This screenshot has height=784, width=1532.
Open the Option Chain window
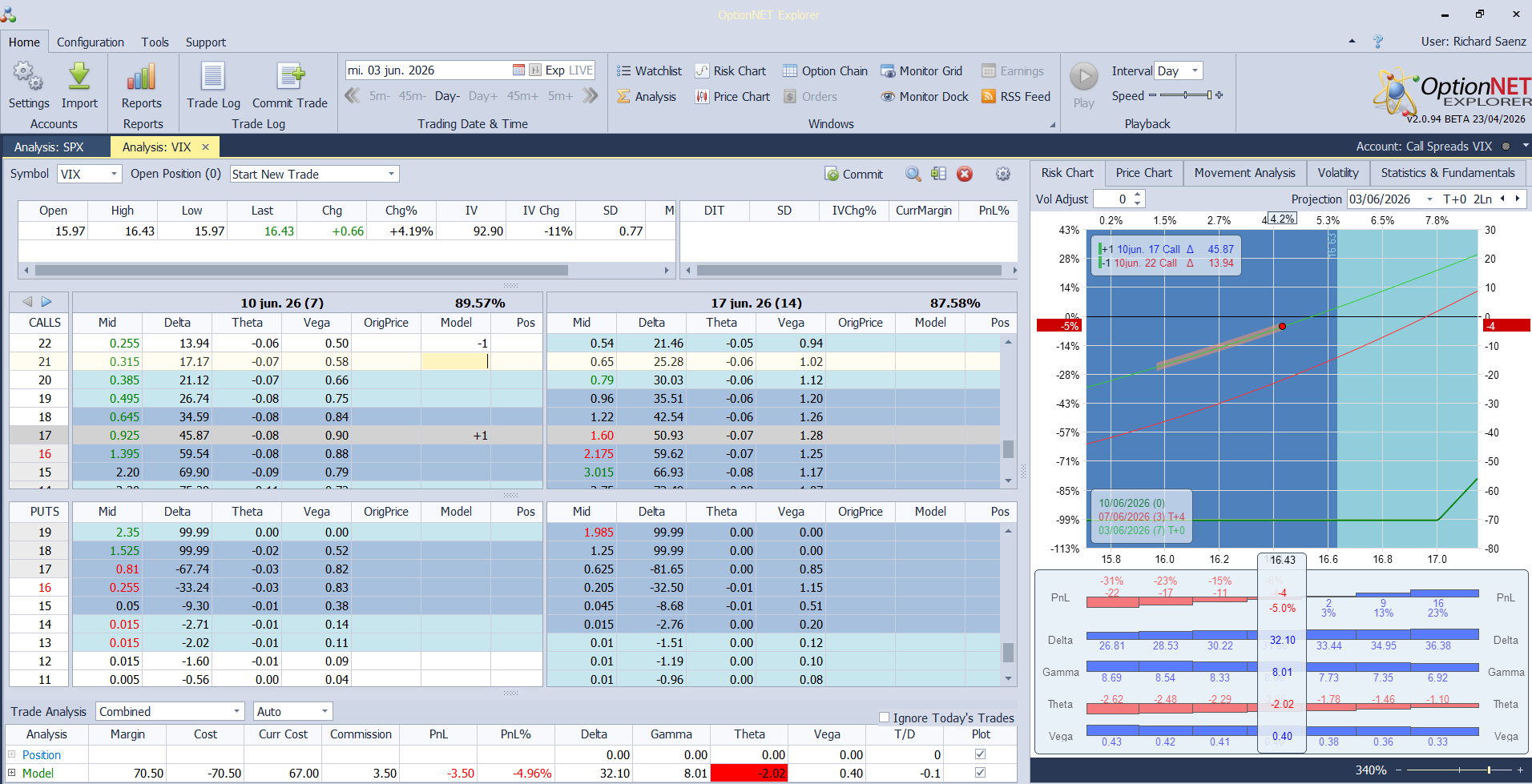824,71
